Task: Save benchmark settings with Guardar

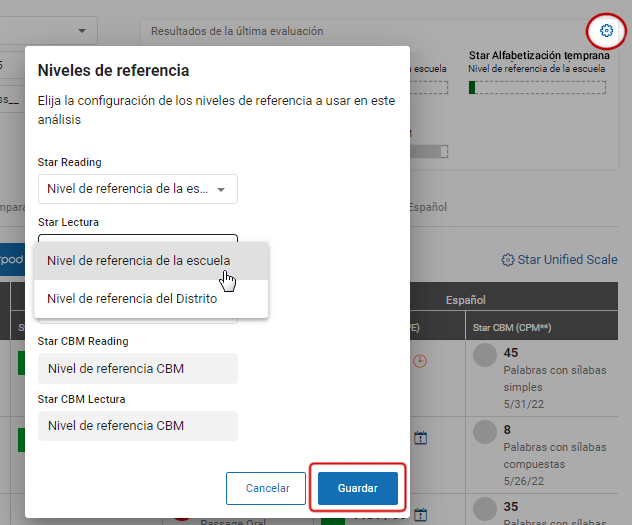Action: tap(358, 488)
